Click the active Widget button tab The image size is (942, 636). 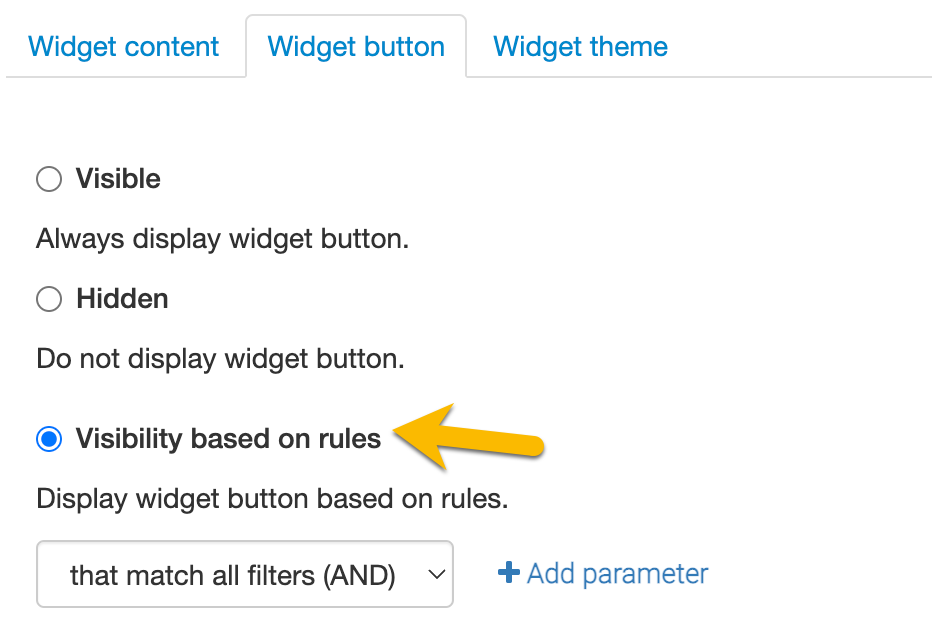pos(356,47)
